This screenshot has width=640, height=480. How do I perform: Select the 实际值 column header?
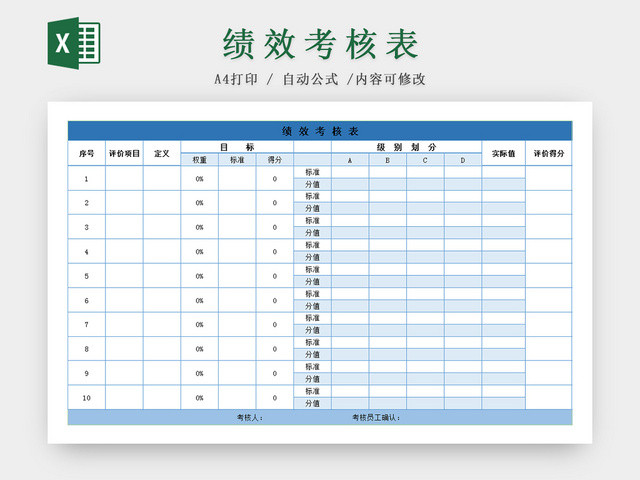pyautogui.click(x=504, y=153)
